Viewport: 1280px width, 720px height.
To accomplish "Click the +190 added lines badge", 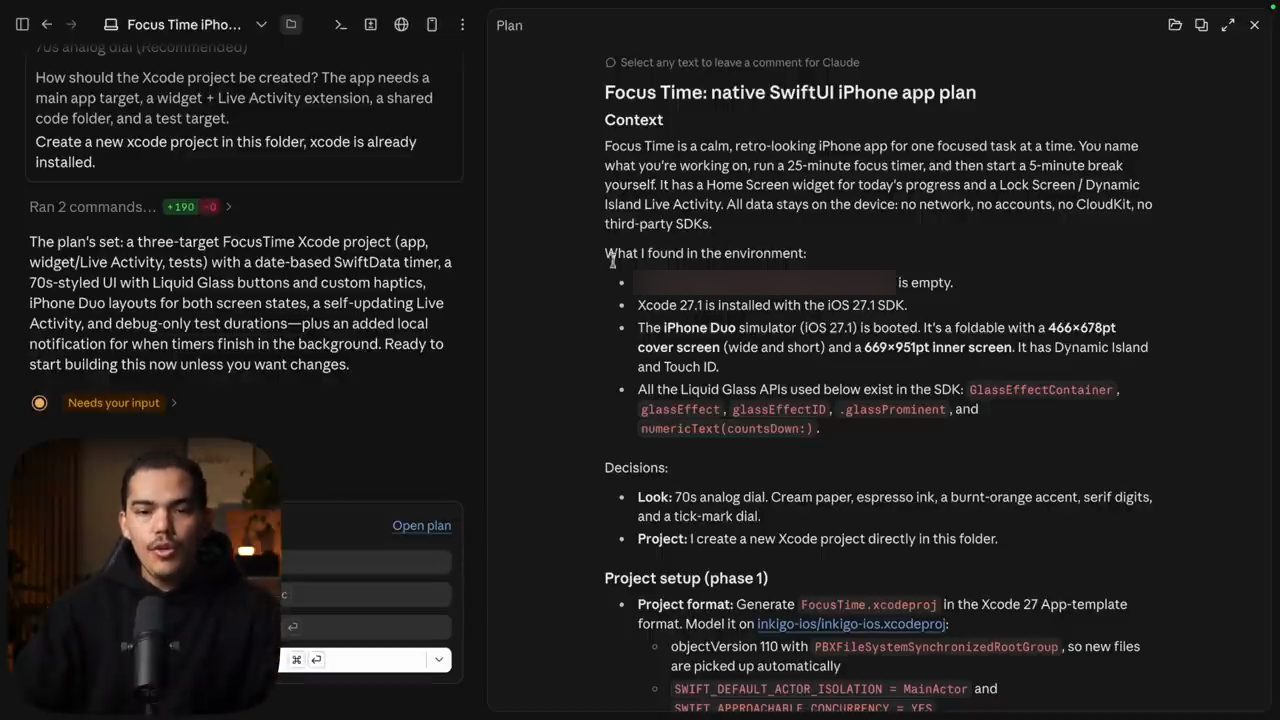I will (x=180, y=207).
